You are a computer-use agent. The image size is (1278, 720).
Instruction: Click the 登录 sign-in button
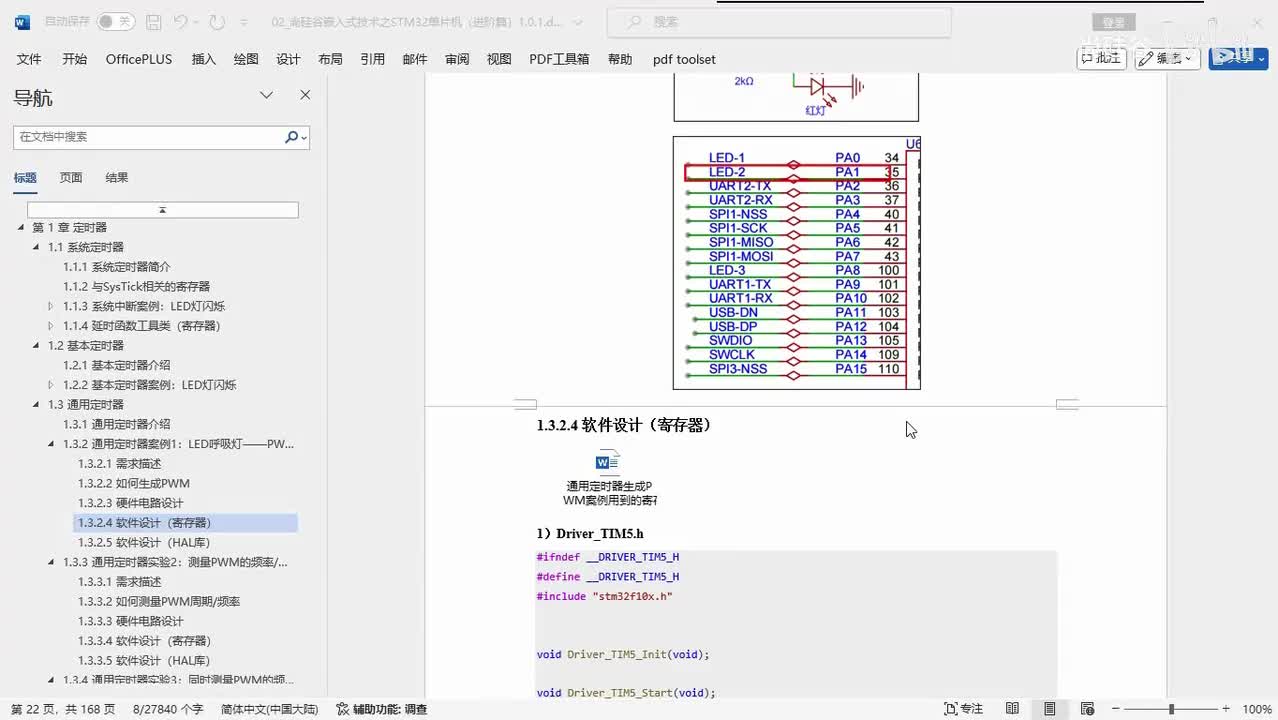[x=1113, y=22]
